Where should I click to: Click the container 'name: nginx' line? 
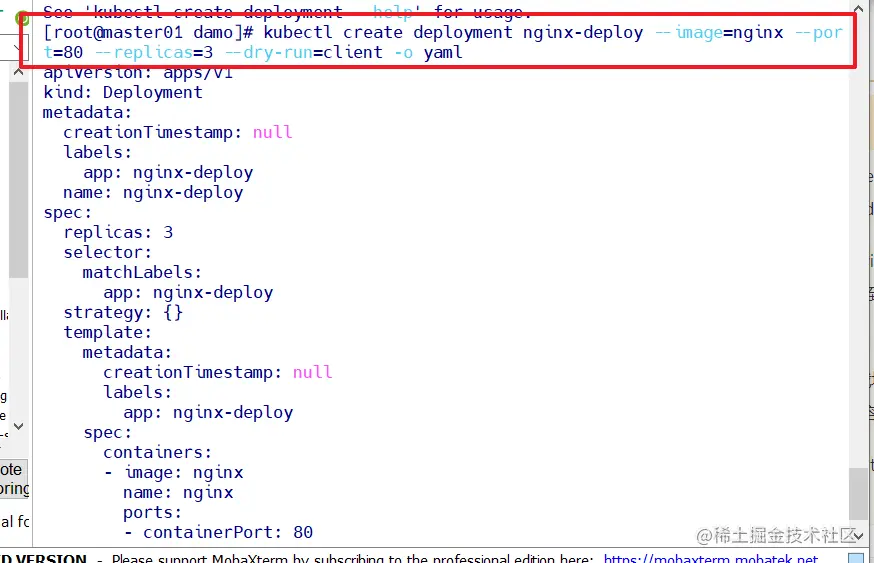tap(178, 492)
